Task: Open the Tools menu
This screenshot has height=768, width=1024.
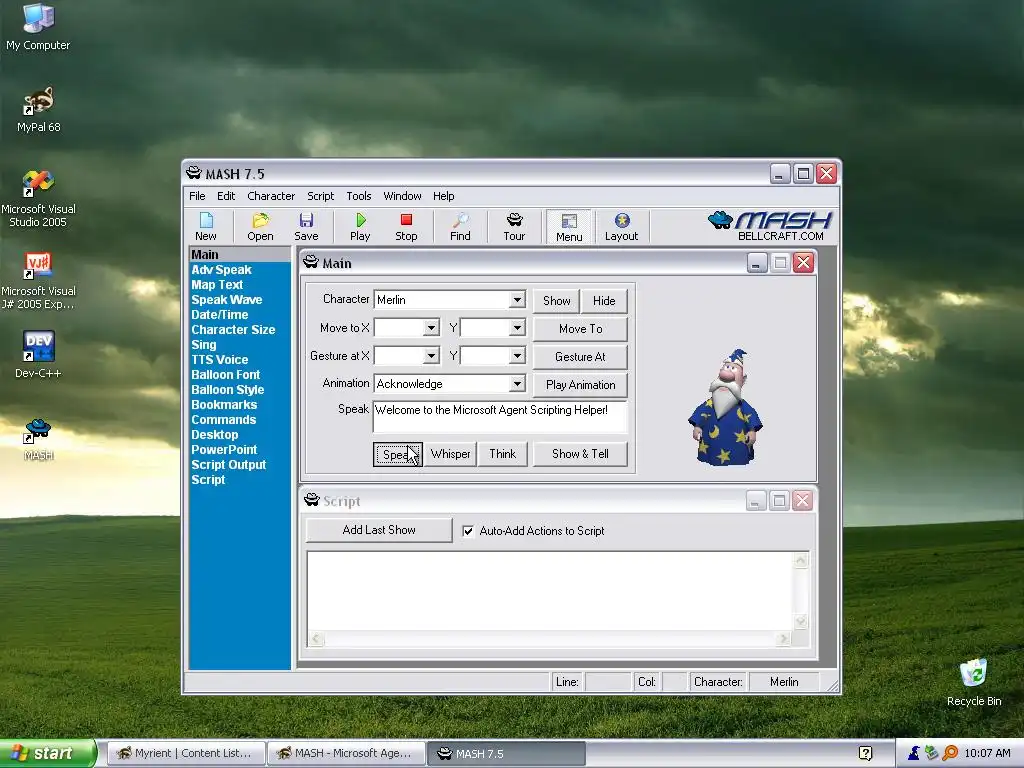Action: pyautogui.click(x=359, y=196)
